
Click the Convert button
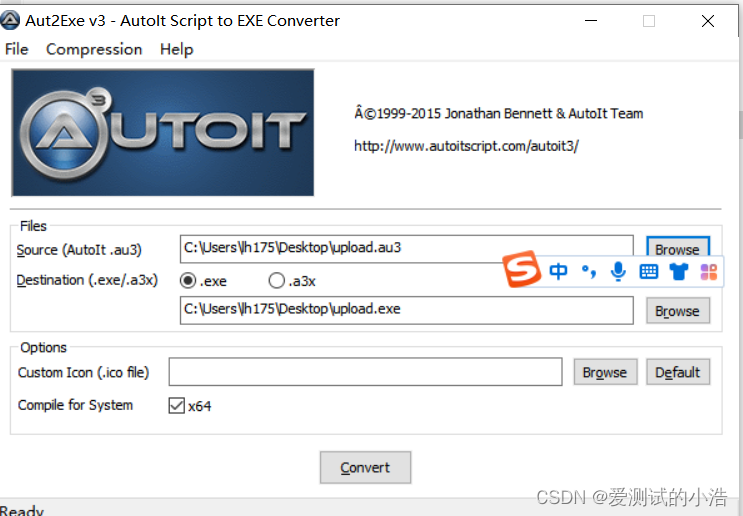pos(365,467)
